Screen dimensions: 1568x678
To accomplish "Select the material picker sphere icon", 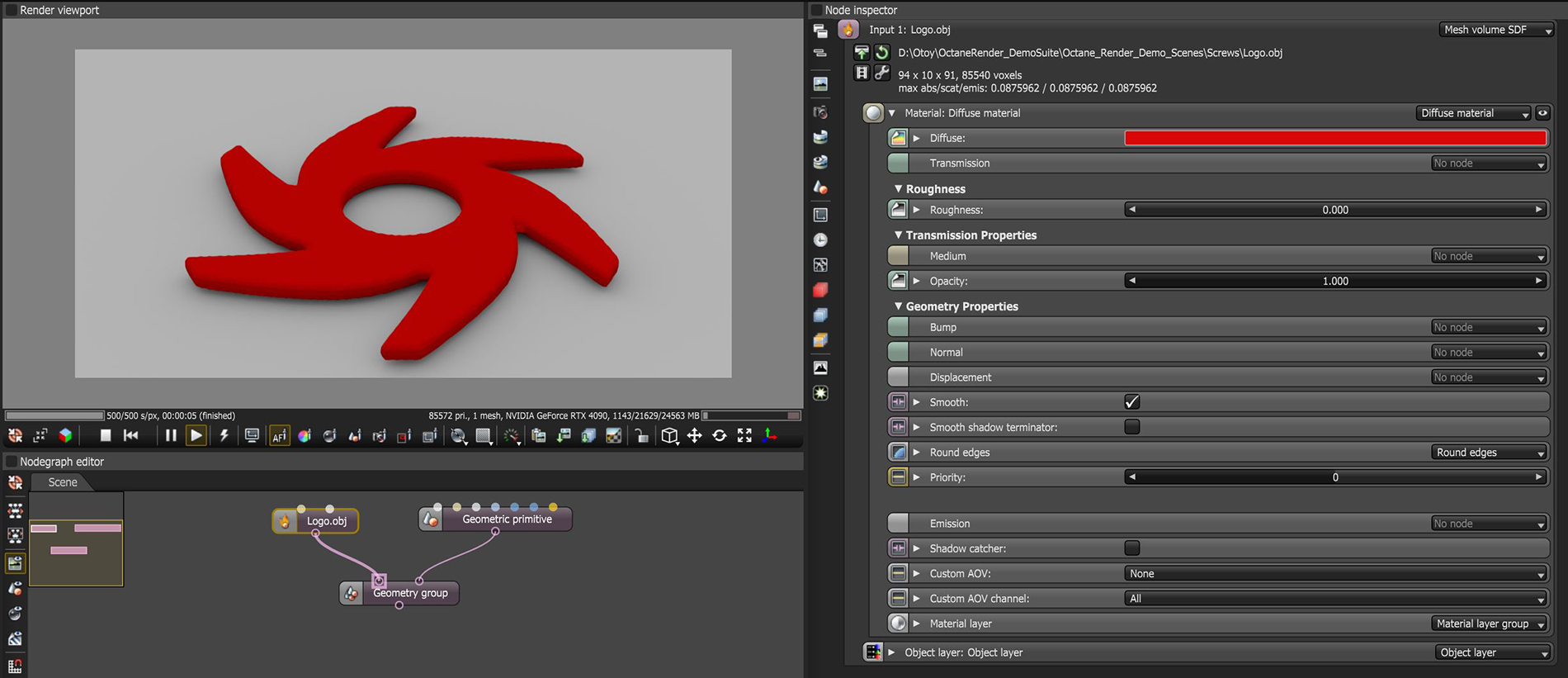I will [329, 435].
